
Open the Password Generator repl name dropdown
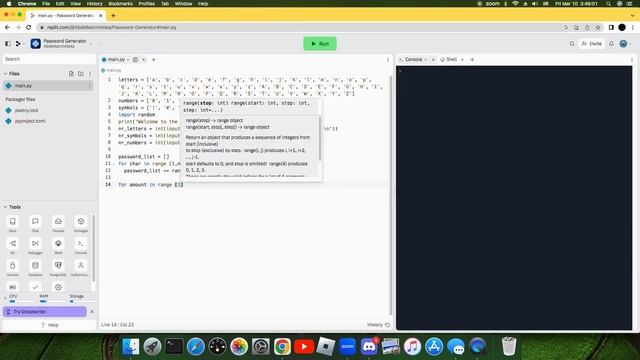click(x=91, y=43)
